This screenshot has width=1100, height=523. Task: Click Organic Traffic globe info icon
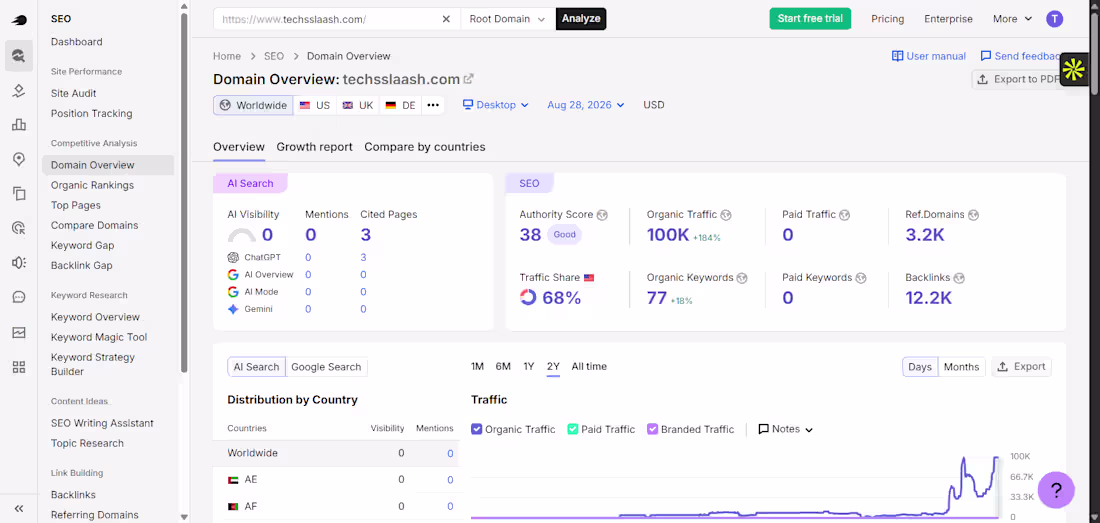tap(726, 215)
